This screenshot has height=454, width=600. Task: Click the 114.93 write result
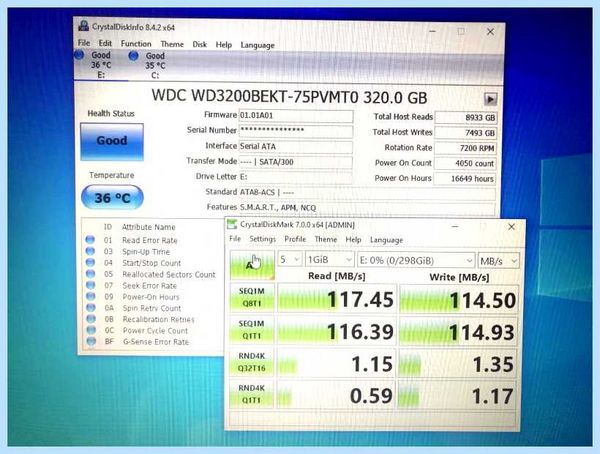coord(458,332)
